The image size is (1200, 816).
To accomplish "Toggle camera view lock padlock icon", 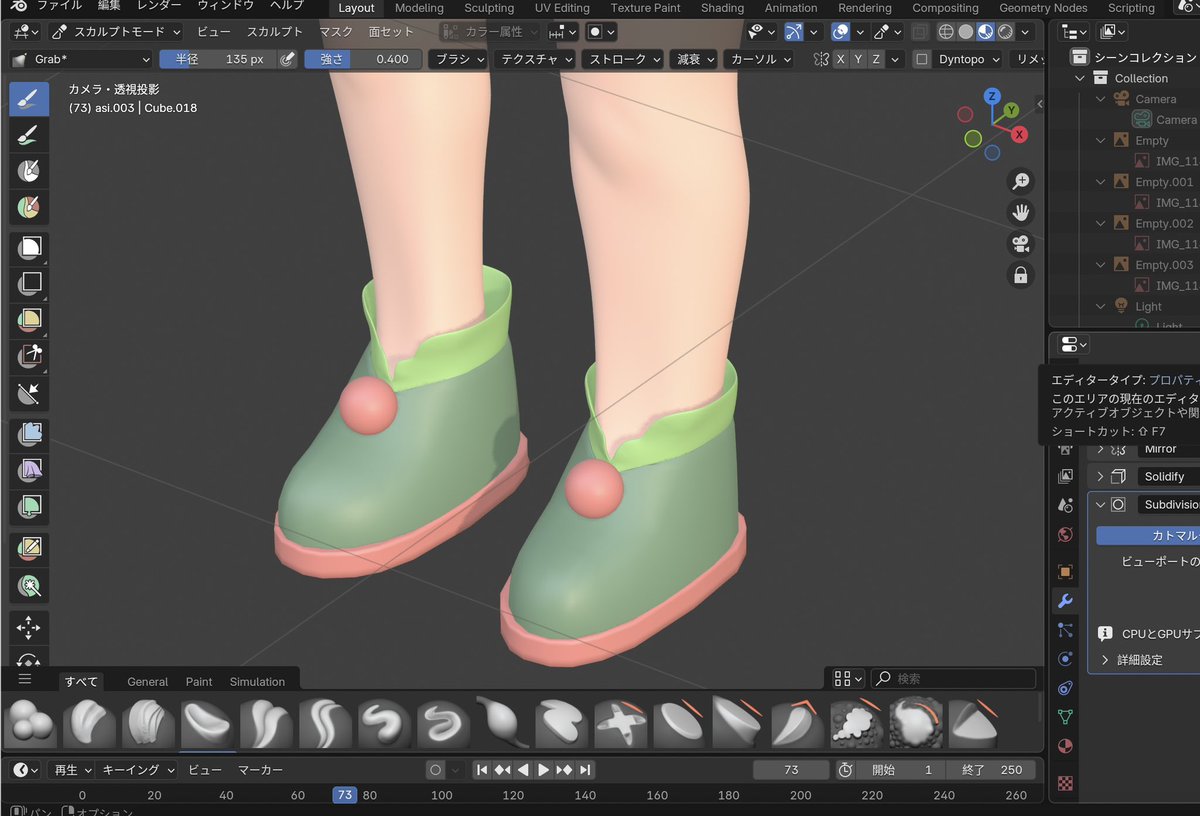I will click(x=1021, y=275).
